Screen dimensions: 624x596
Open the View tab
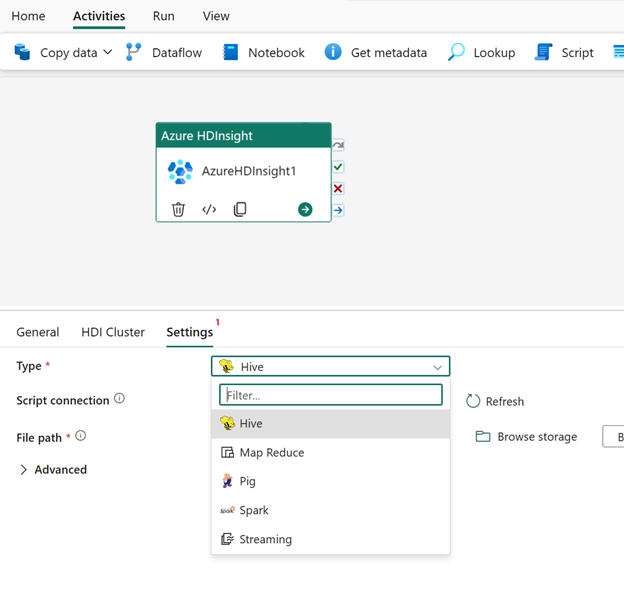[x=216, y=16]
